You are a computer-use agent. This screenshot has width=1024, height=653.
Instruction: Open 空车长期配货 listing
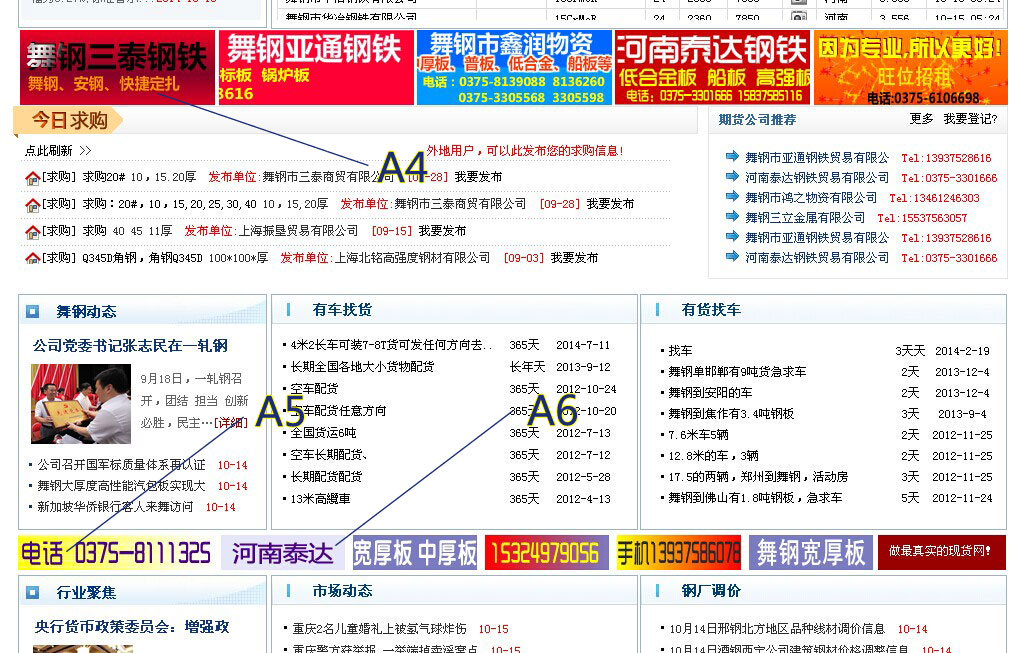pos(328,454)
